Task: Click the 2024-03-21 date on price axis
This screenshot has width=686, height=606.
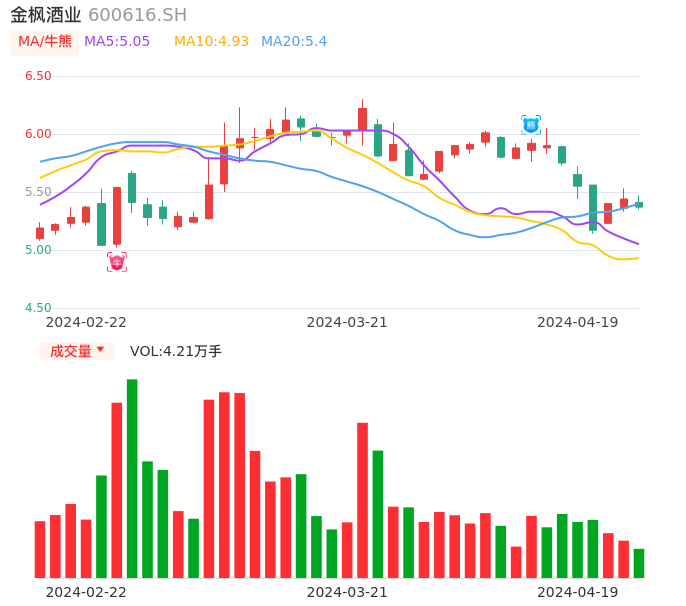Action: [x=347, y=322]
